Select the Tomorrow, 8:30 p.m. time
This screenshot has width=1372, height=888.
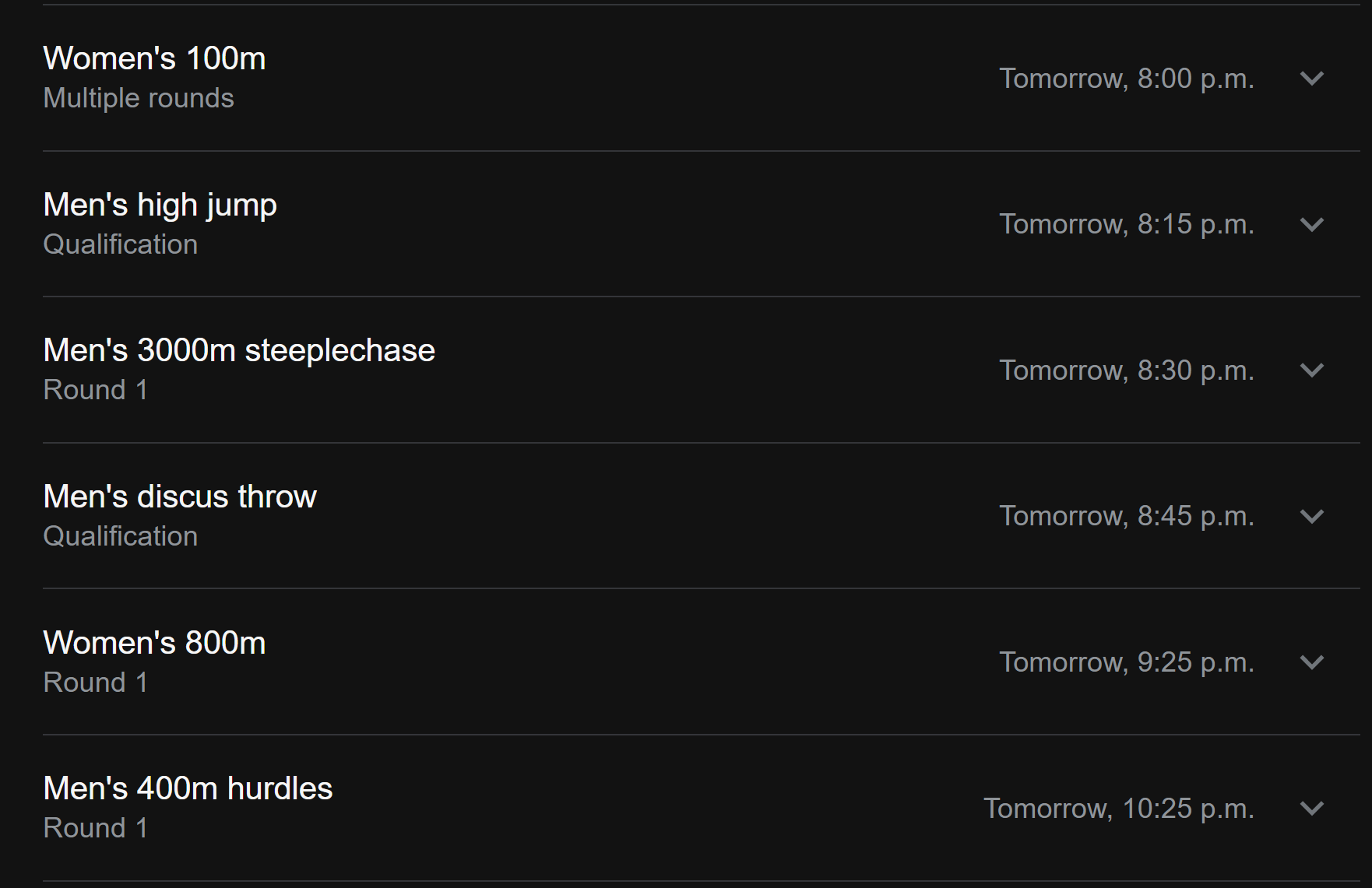click(1126, 370)
